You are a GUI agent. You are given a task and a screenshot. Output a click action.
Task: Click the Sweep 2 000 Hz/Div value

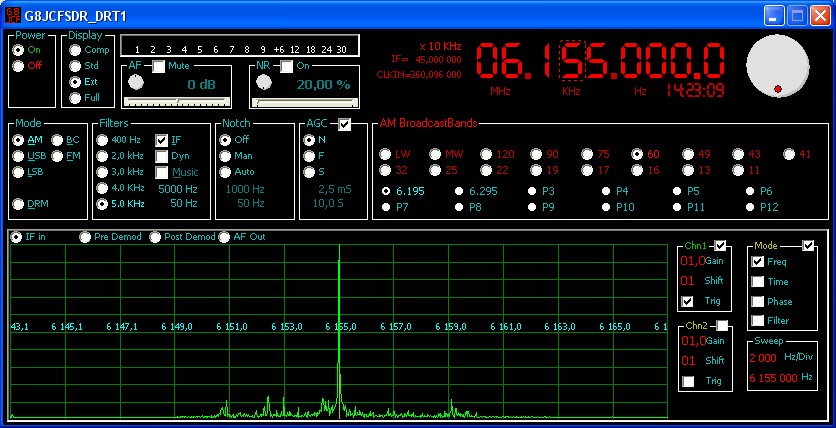tap(762, 357)
